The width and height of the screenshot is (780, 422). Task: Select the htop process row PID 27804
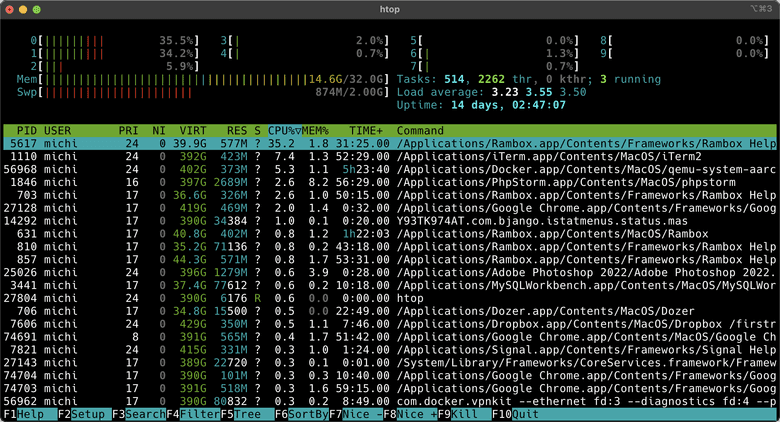(x=390, y=299)
